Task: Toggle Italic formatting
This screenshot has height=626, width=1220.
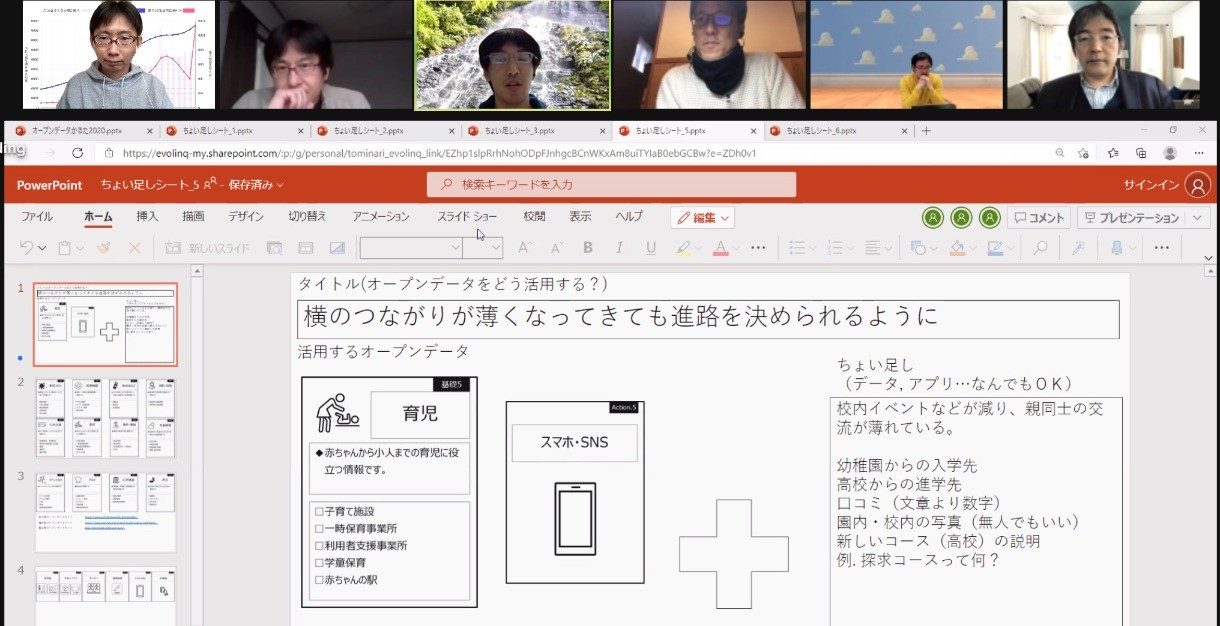Action: pos(620,248)
